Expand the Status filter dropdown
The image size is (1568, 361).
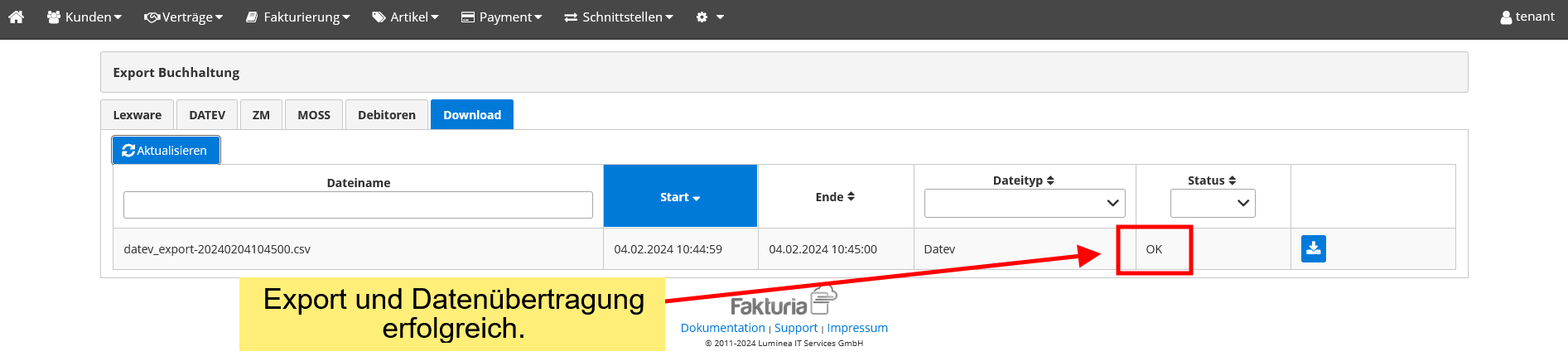click(1212, 203)
